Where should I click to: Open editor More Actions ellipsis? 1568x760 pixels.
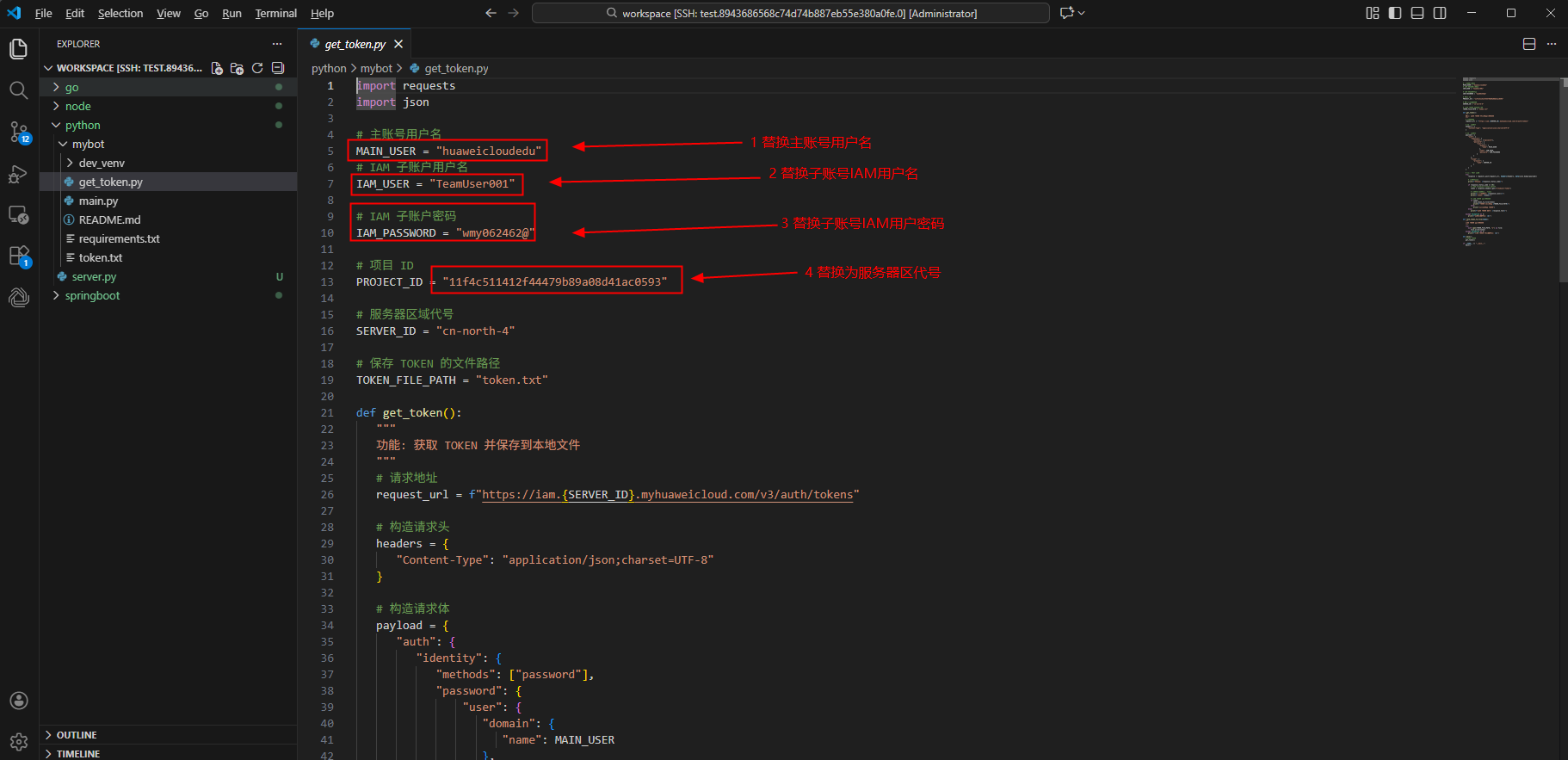point(1552,44)
